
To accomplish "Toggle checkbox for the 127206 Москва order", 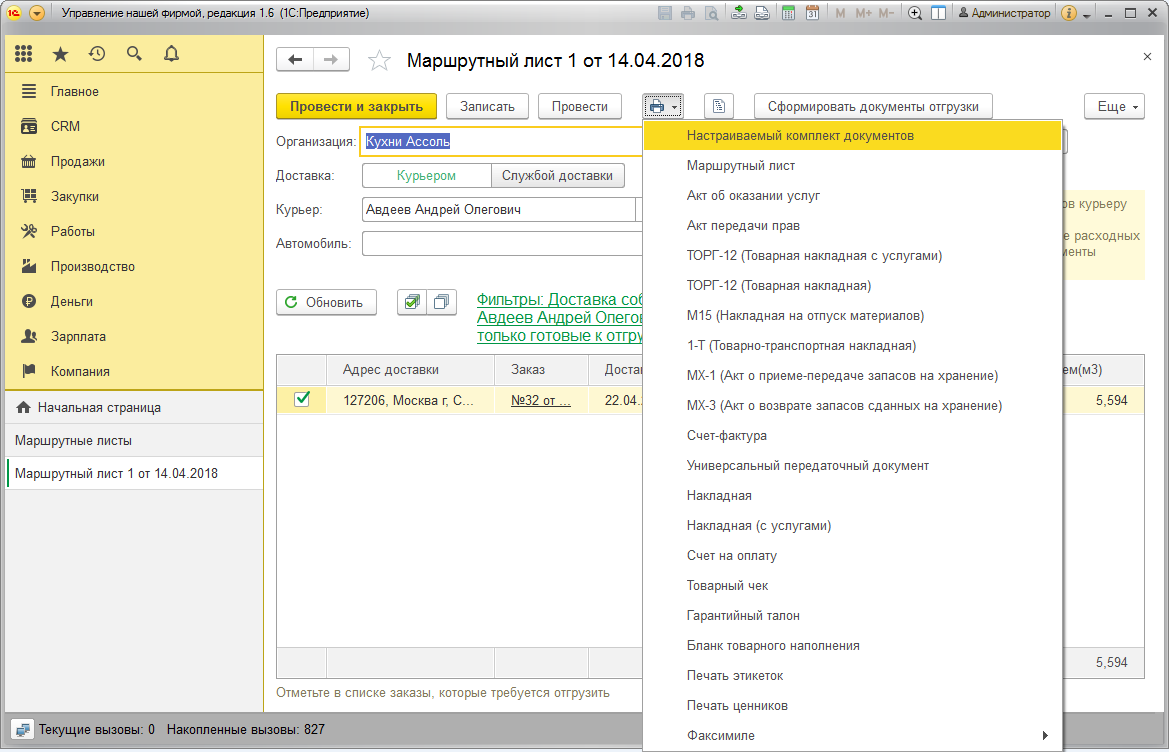I will [302, 399].
